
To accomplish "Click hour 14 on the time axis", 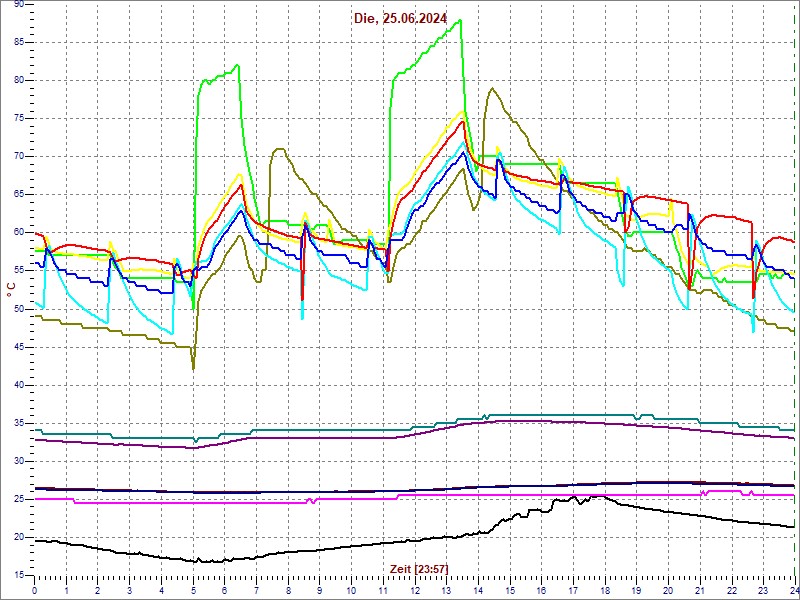I will 478,591.
